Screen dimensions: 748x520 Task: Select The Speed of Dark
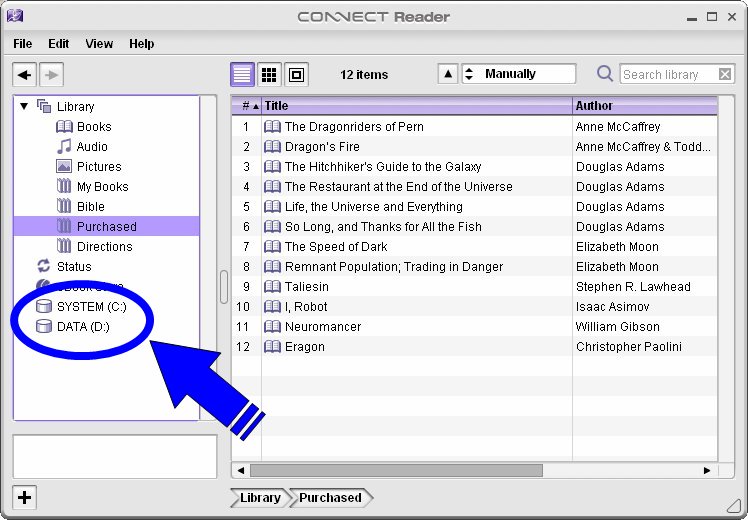(x=475, y=247)
